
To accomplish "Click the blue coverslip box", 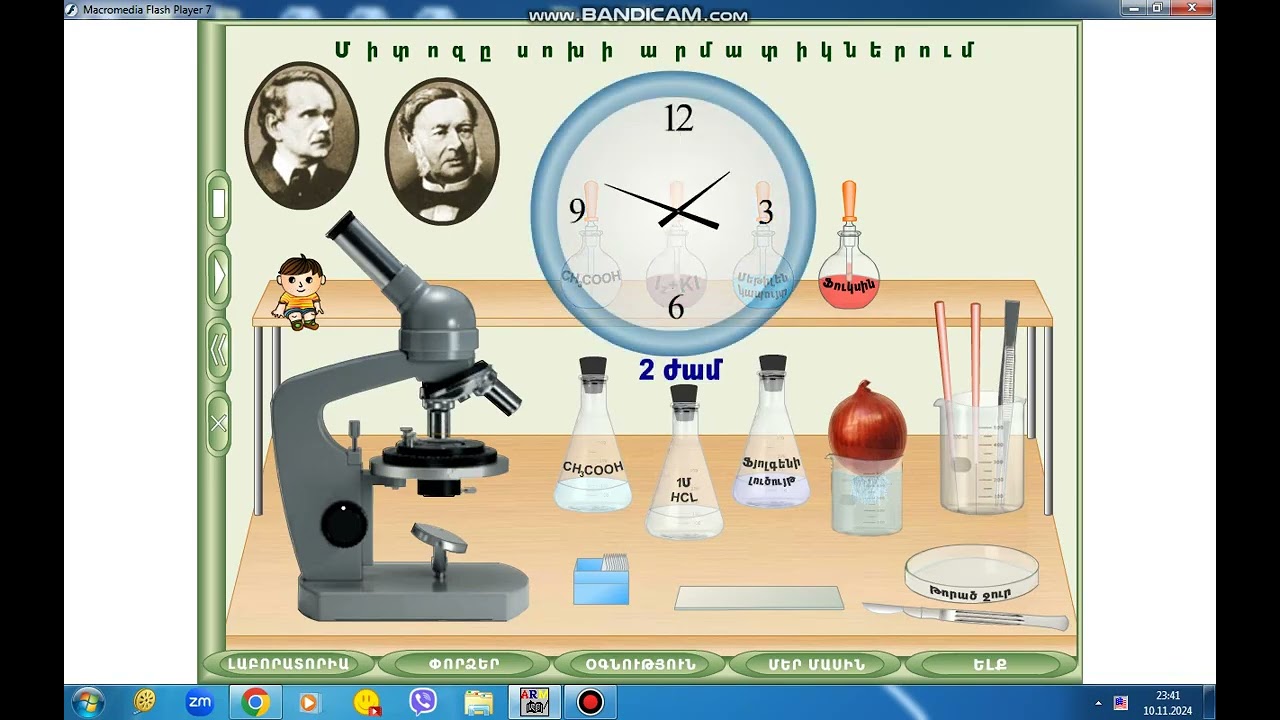I will (601, 579).
